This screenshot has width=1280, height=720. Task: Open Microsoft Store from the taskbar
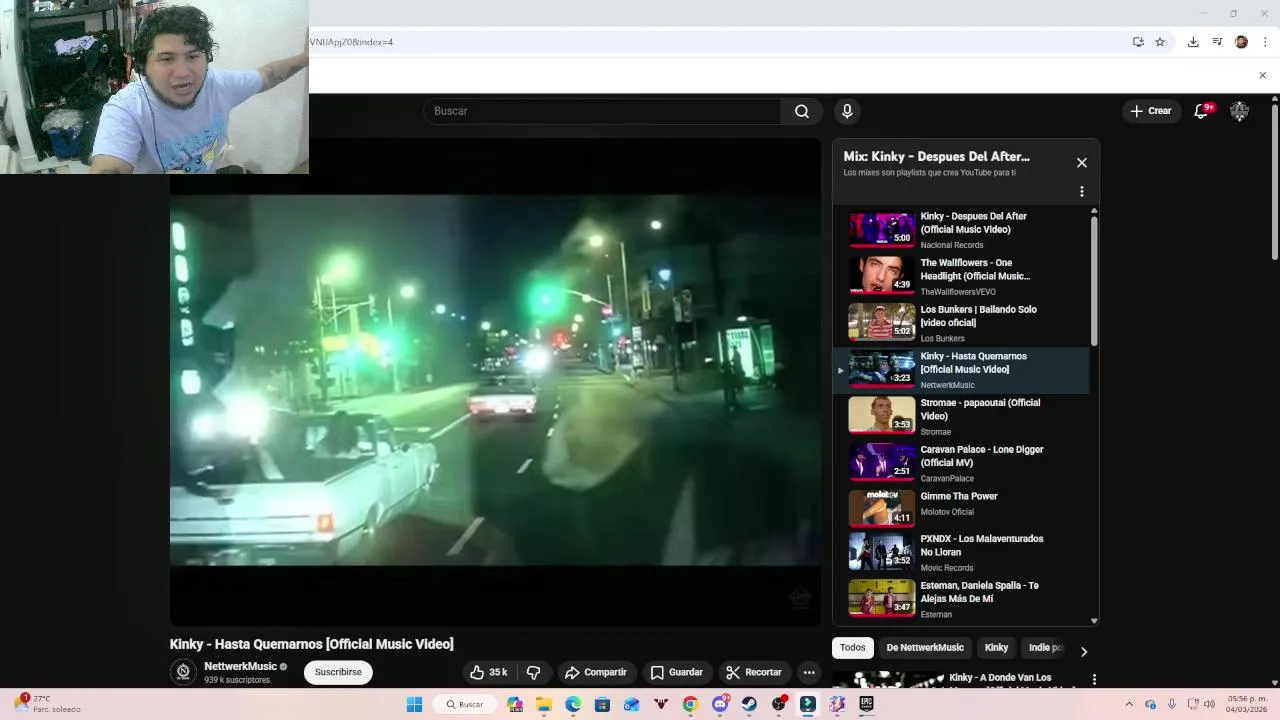click(x=602, y=704)
